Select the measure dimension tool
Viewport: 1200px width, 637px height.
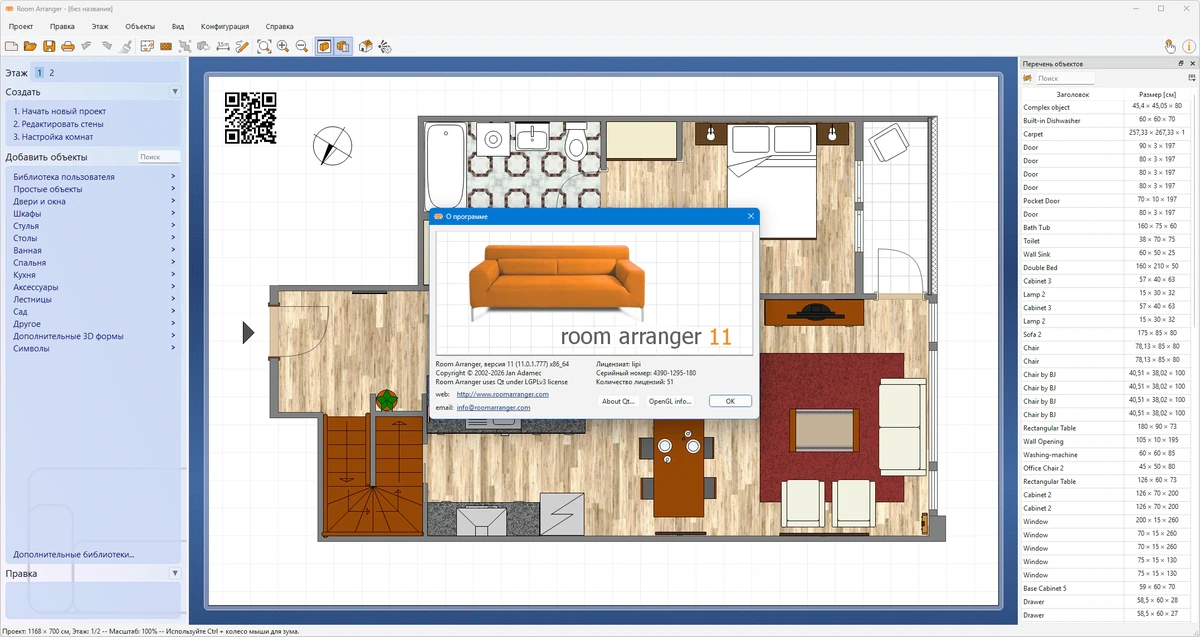coord(222,46)
